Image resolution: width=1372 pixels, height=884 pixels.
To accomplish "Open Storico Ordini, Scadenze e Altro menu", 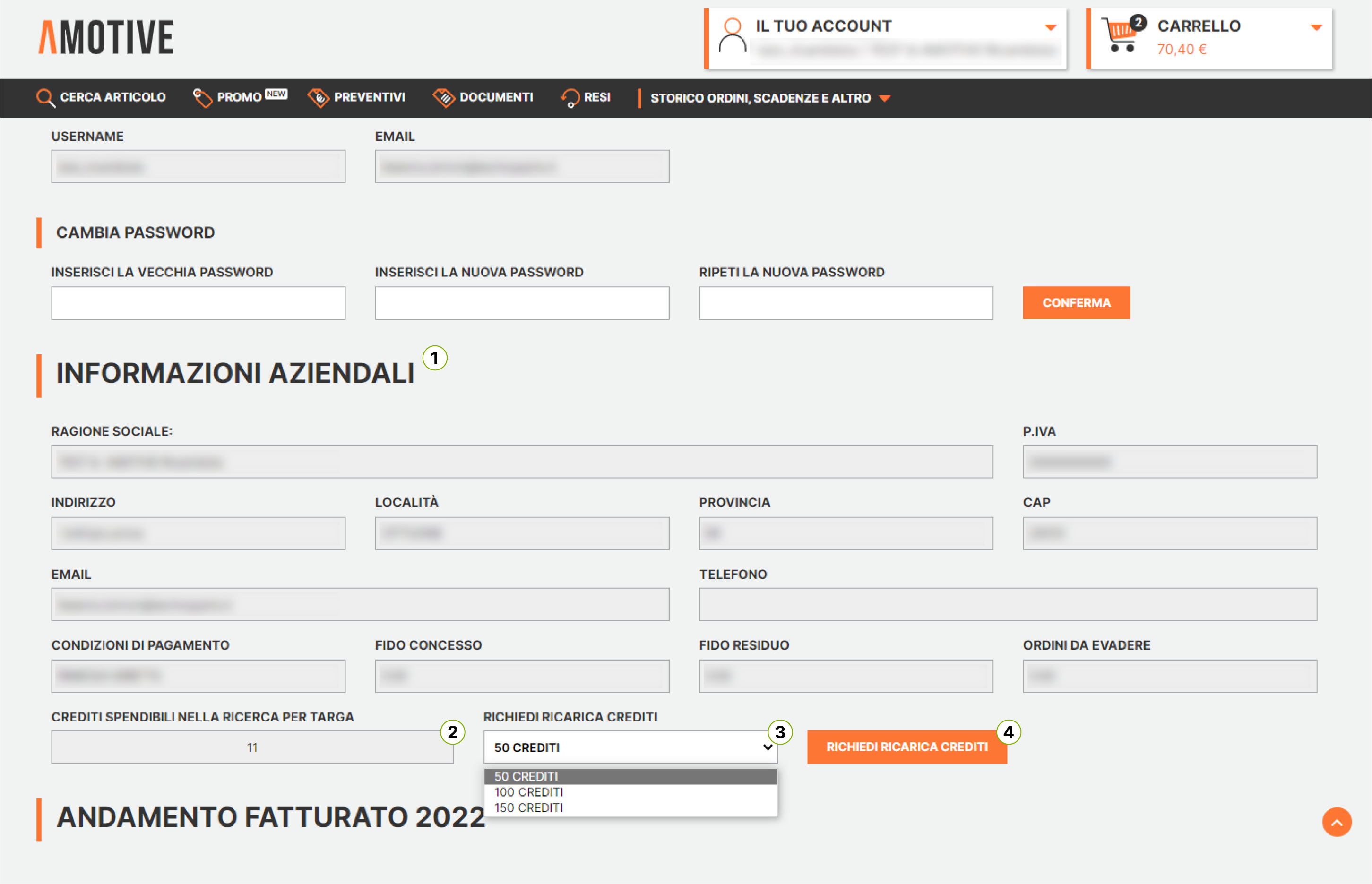I will click(x=769, y=98).
